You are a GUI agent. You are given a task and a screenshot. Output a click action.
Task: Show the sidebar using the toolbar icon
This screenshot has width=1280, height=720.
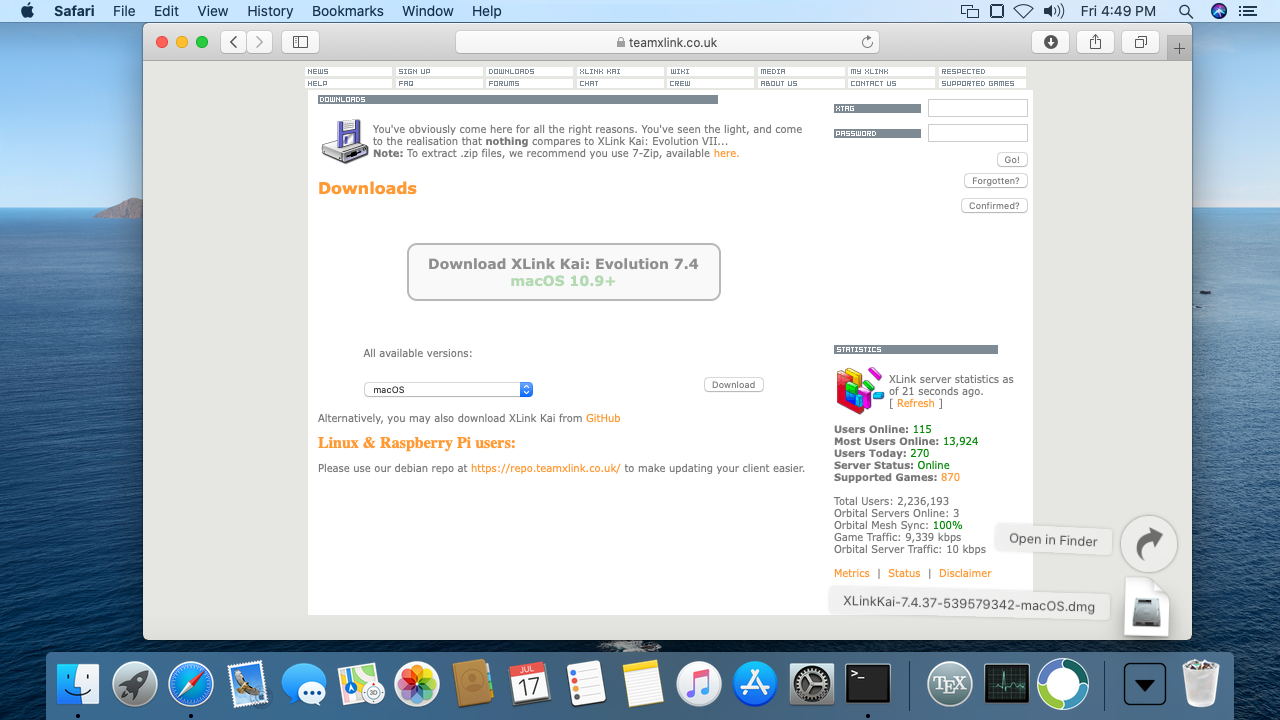click(300, 42)
